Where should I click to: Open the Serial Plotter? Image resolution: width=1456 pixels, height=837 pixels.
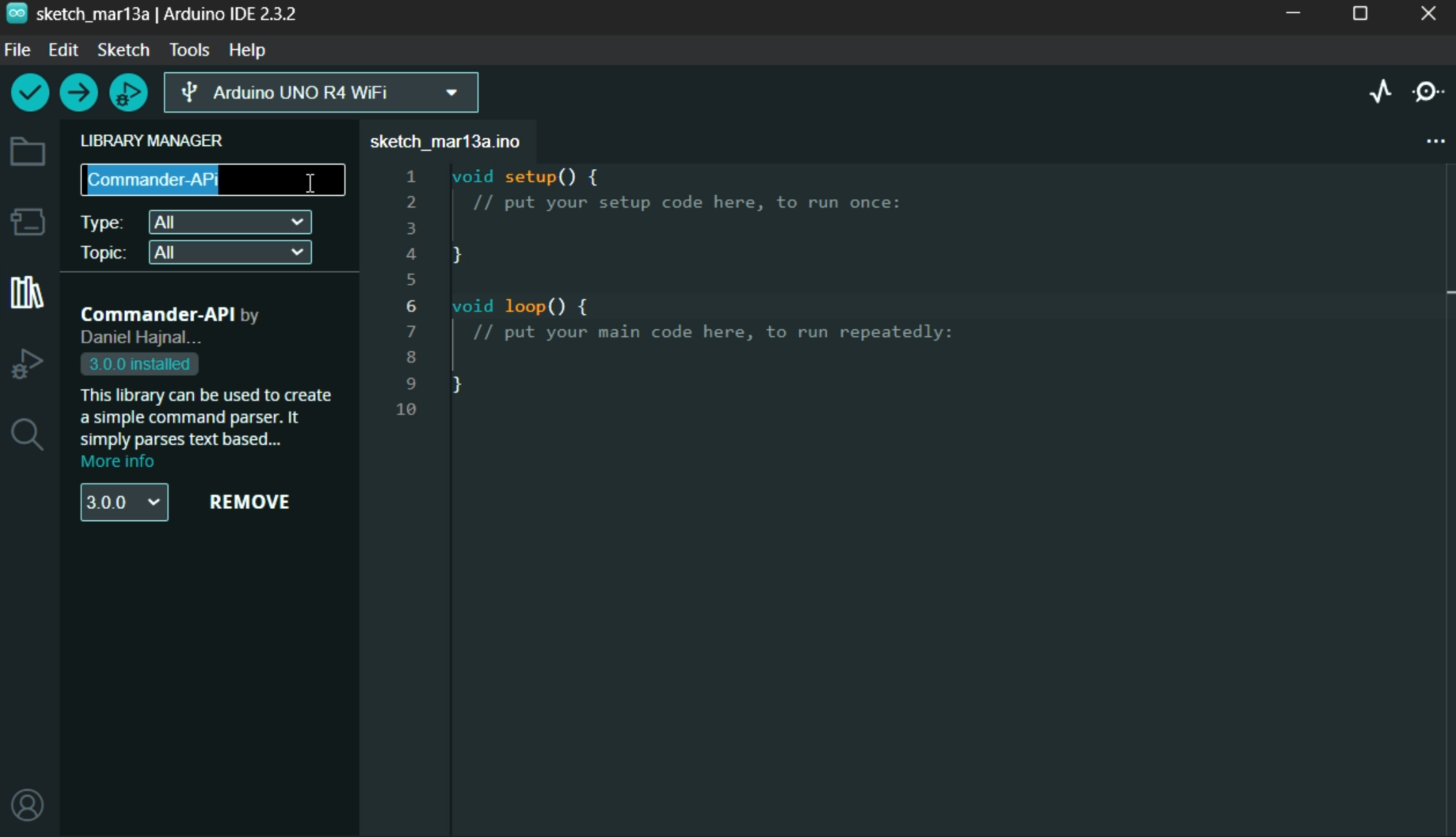[x=1380, y=91]
